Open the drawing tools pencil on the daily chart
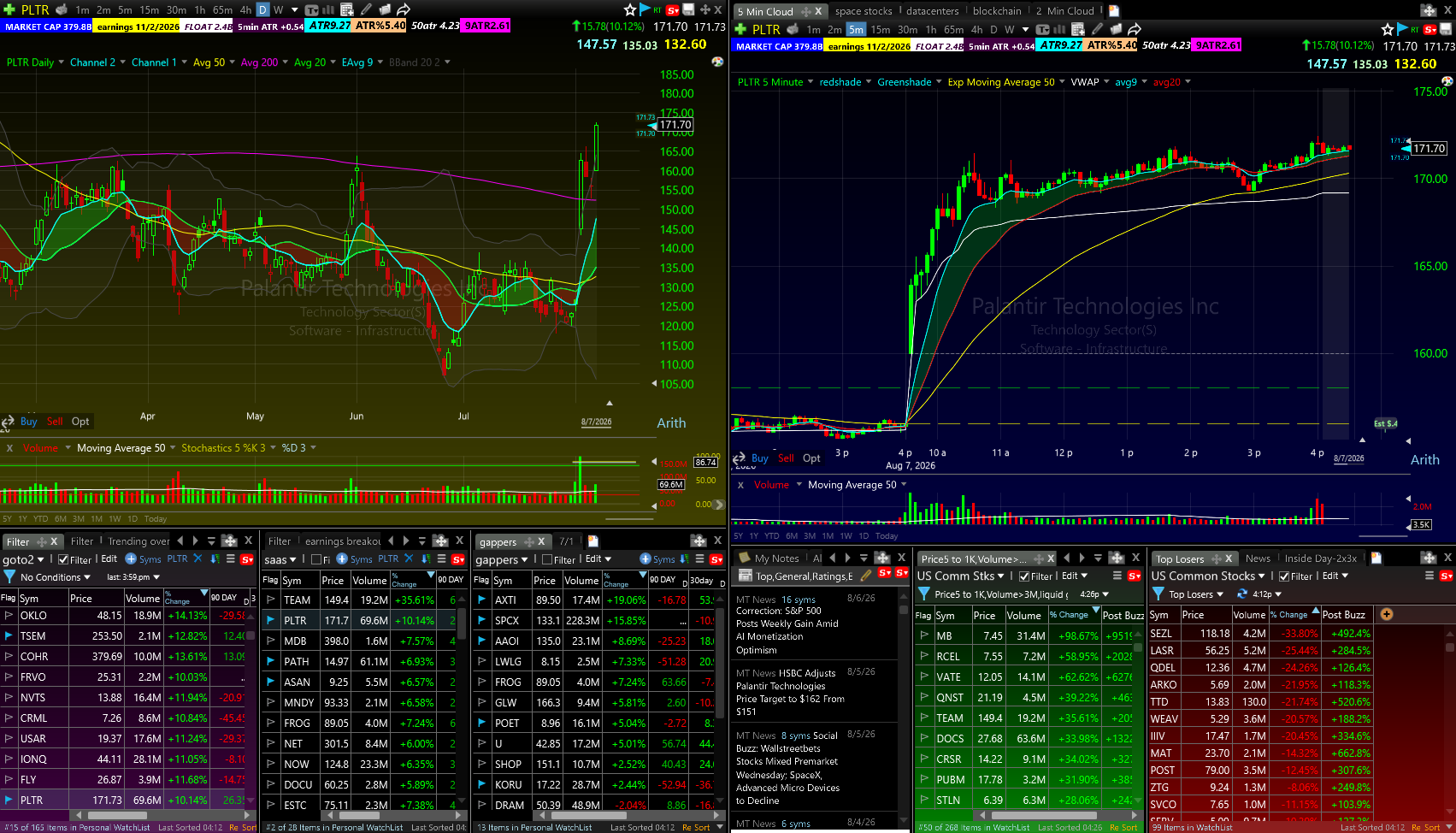Image resolution: width=1456 pixels, height=833 pixels. (x=366, y=9)
